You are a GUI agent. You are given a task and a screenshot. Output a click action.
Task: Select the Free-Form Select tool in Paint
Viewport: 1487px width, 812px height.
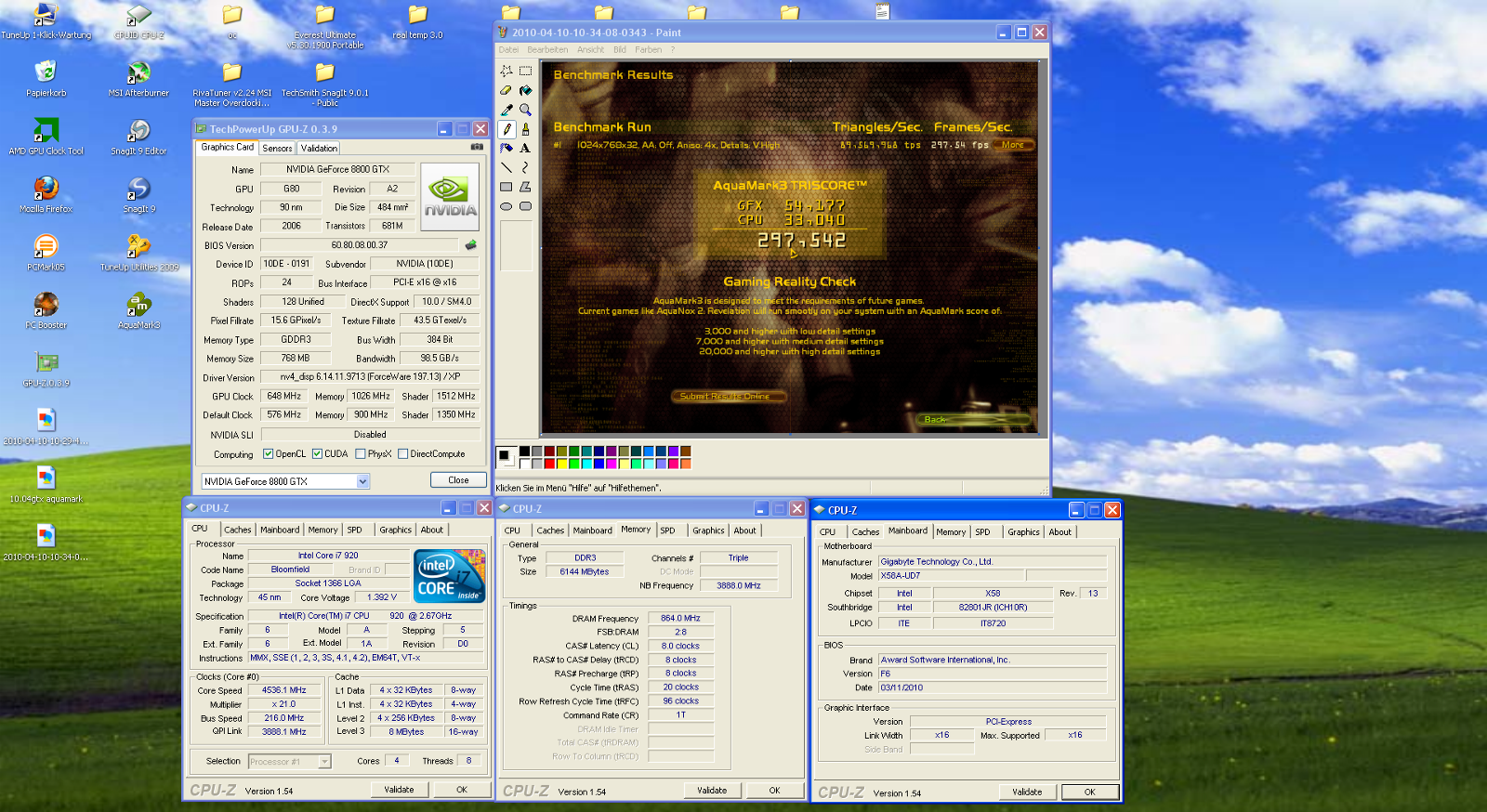coord(507,71)
